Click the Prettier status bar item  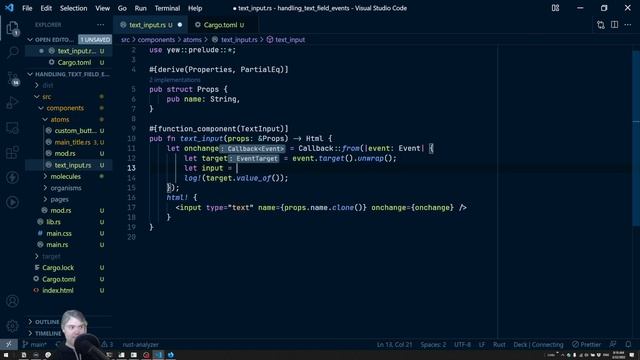point(587,344)
